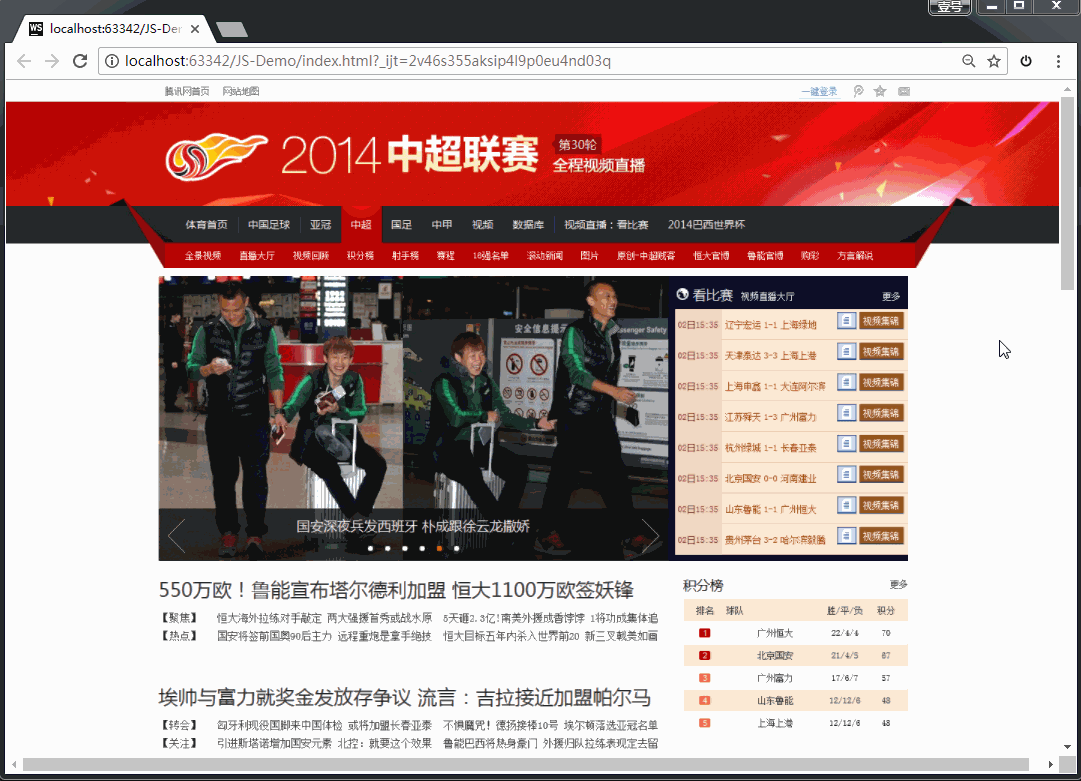Select the last carousel indicator dot
This screenshot has height=781, width=1081.
tap(456, 549)
